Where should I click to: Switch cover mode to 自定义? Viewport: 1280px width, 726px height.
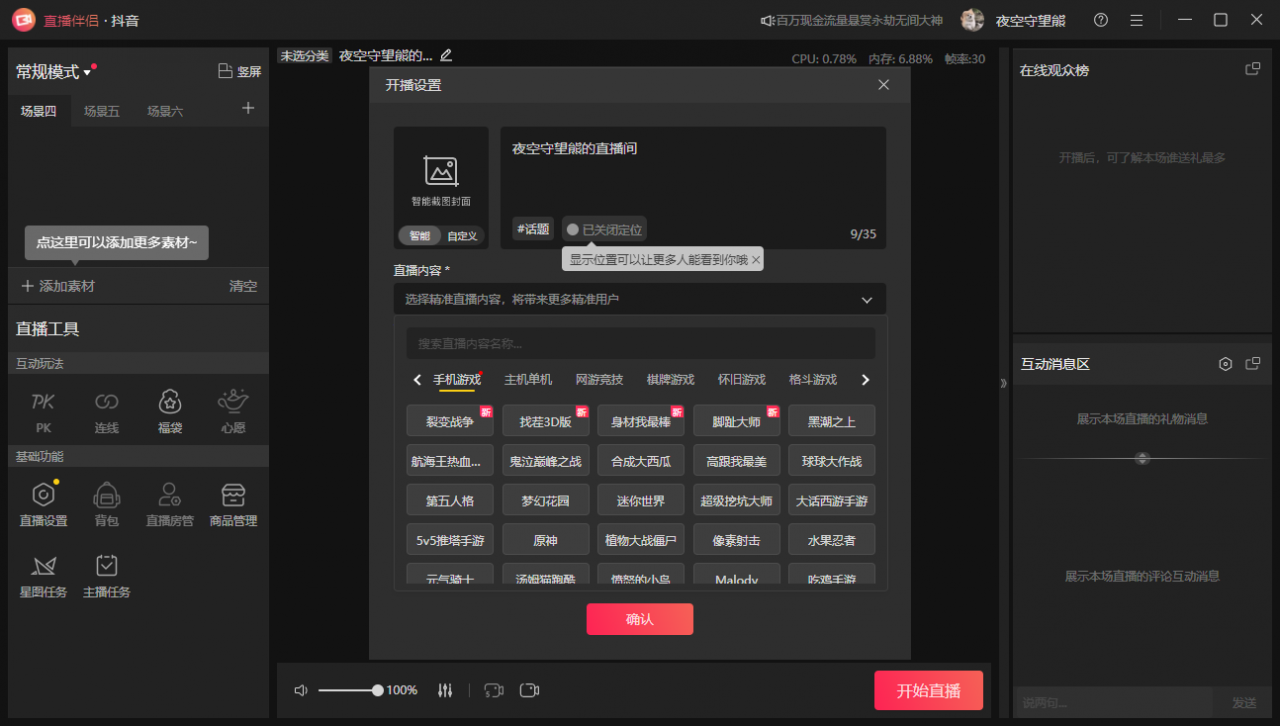(x=462, y=236)
